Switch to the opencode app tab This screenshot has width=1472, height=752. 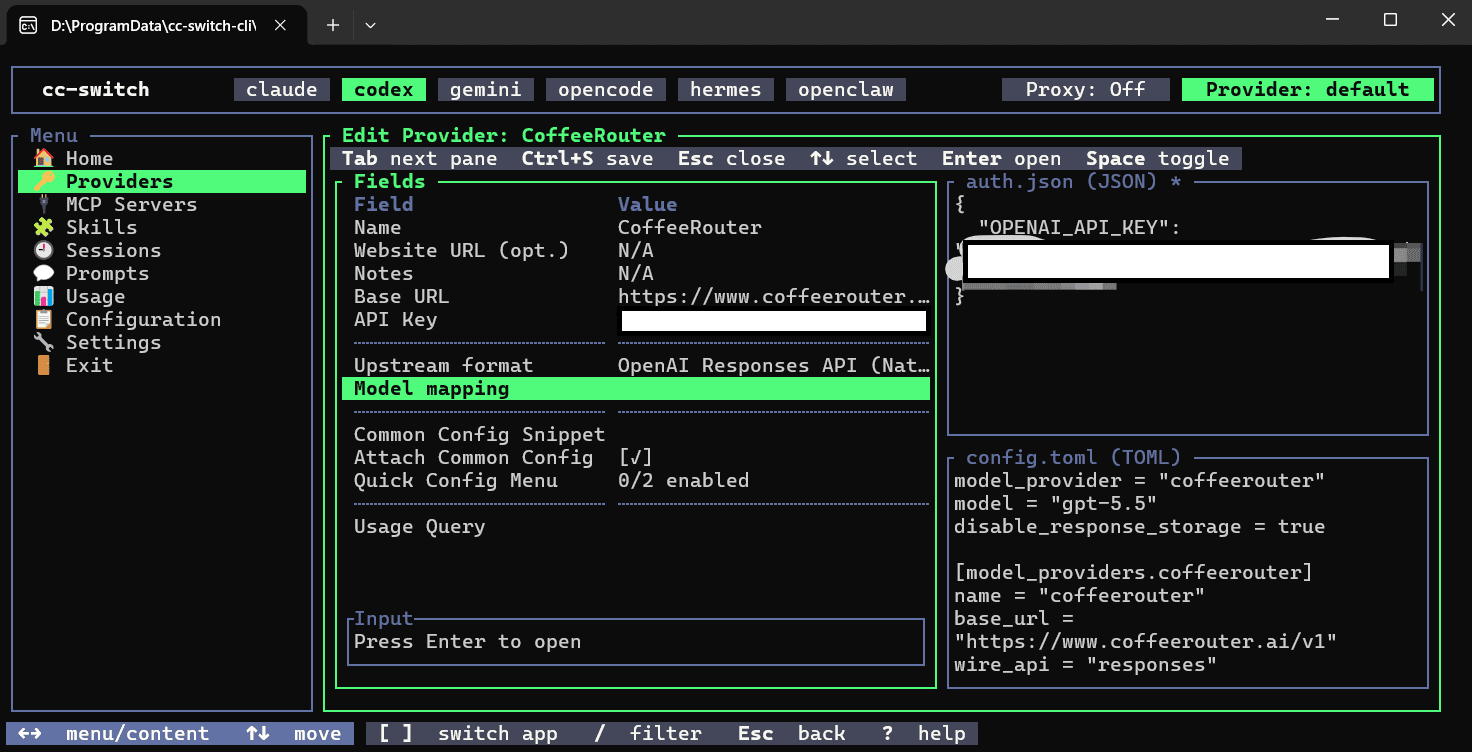[x=606, y=89]
